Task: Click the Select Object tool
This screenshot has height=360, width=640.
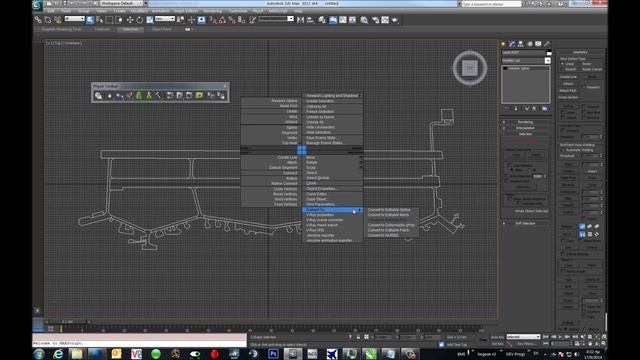Action: point(90,20)
